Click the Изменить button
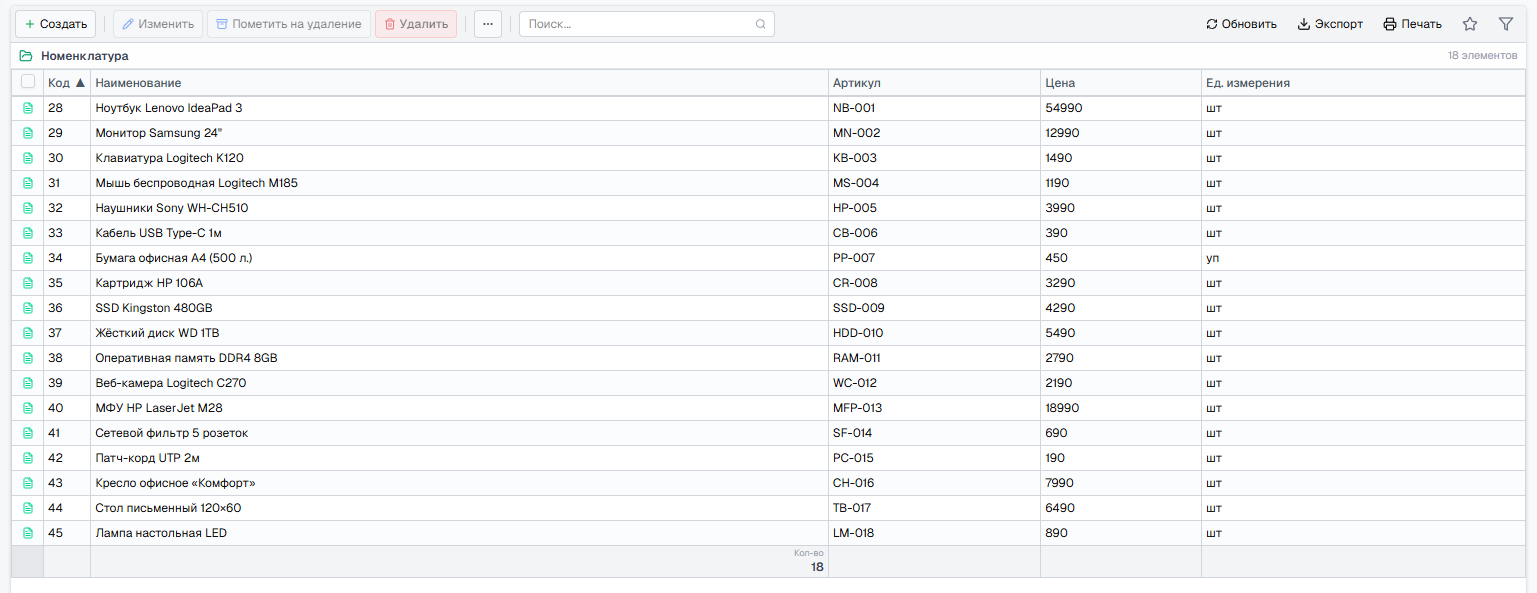1537x593 pixels. (158, 24)
